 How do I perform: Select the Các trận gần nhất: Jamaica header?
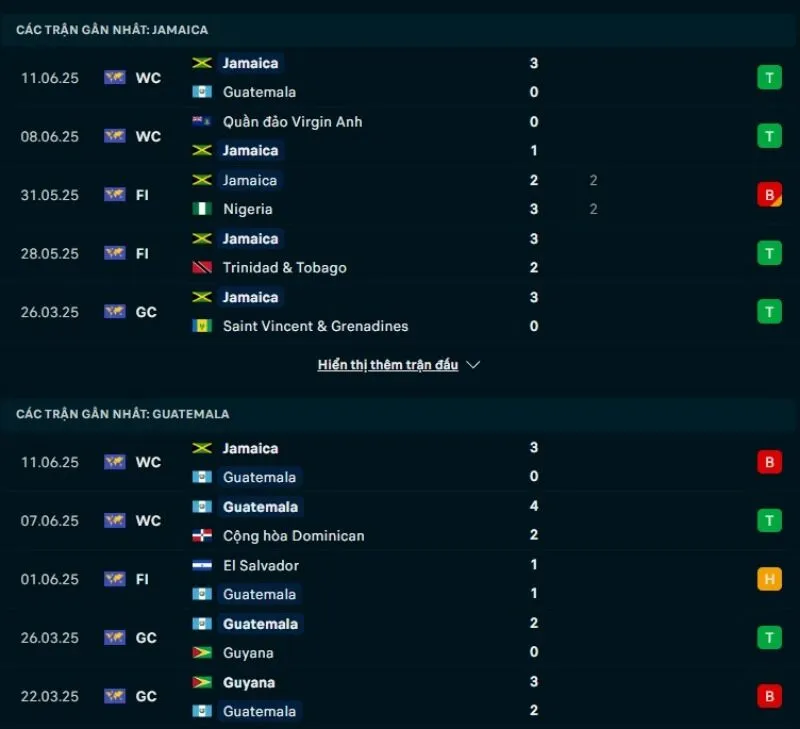coord(112,30)
